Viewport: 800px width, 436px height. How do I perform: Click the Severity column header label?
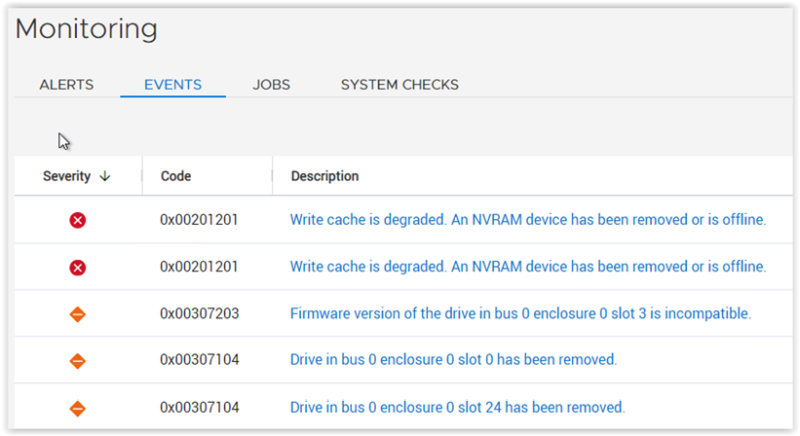coord(67,176)
